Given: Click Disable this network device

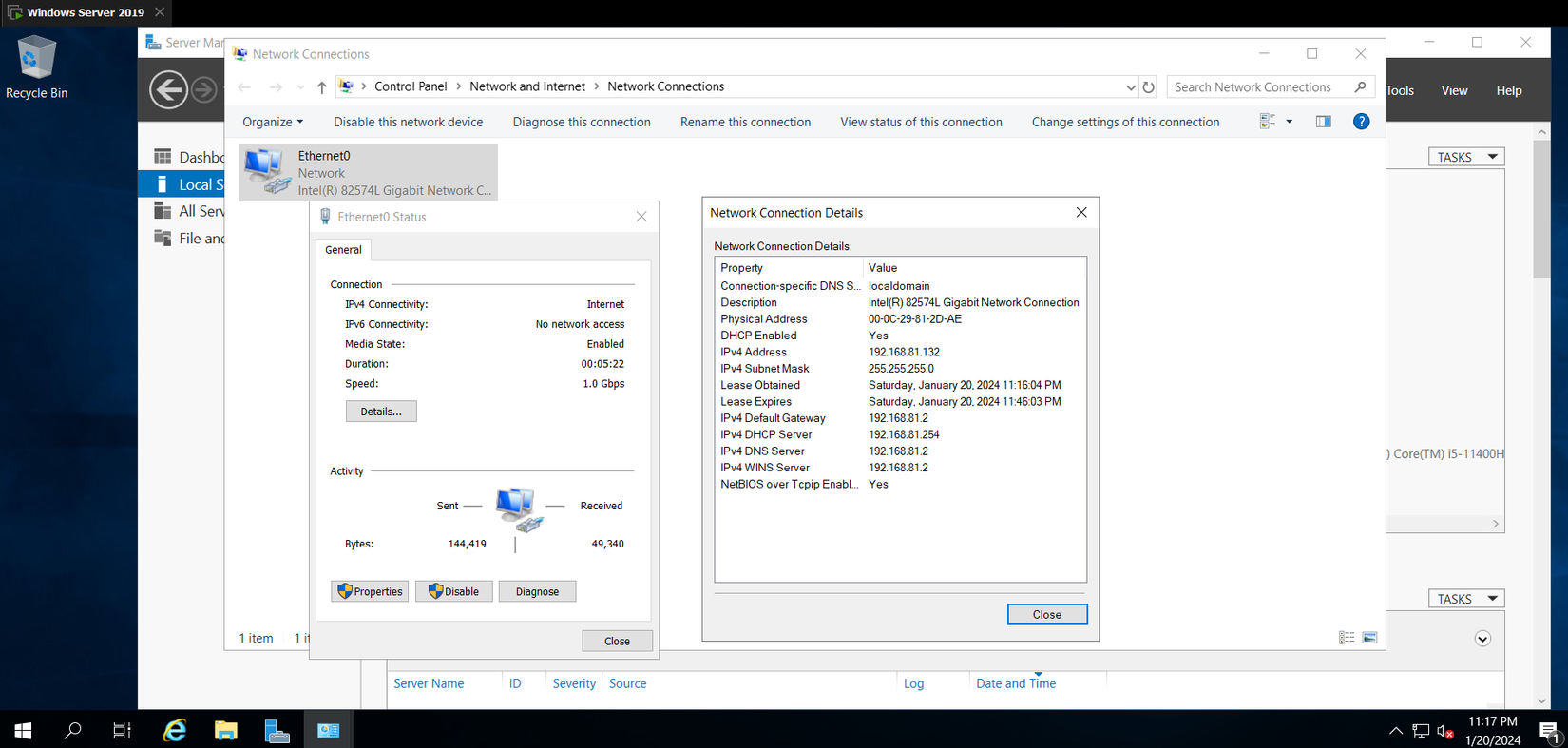Looking at the screenshot, I should click(408, 122).
